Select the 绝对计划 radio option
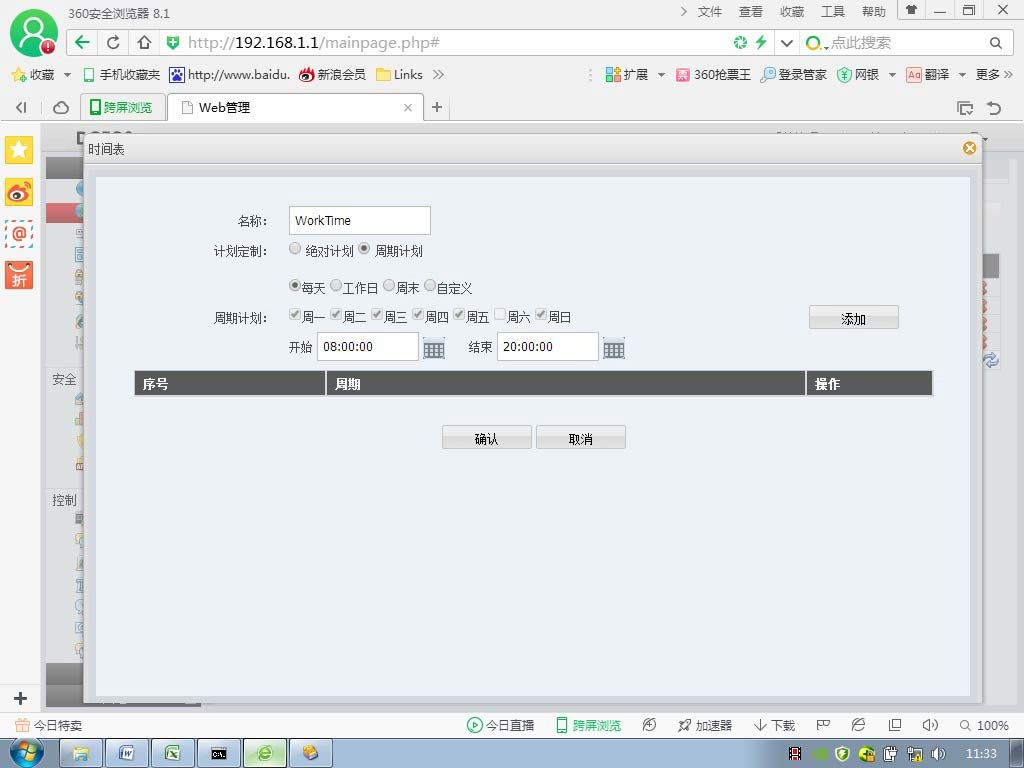Image resolution: width=1024 pixels, height=768 pixels. click(295, 248)
